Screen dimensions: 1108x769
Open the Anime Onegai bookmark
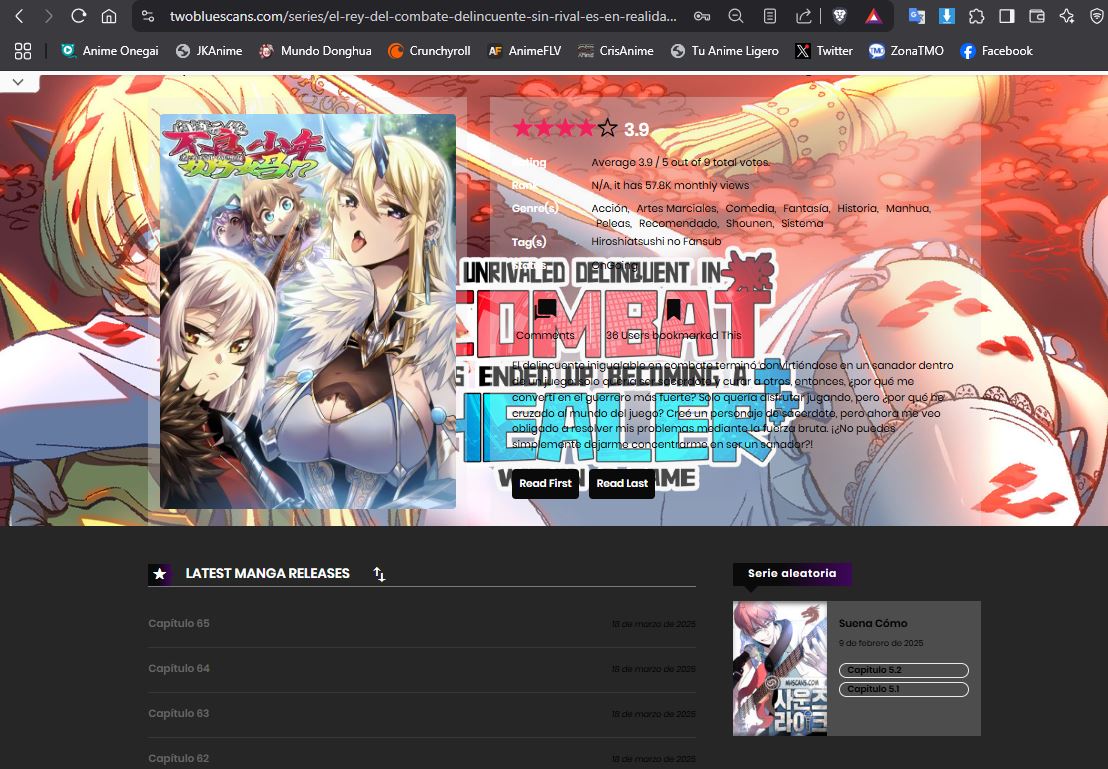click(x=110, y=51)
